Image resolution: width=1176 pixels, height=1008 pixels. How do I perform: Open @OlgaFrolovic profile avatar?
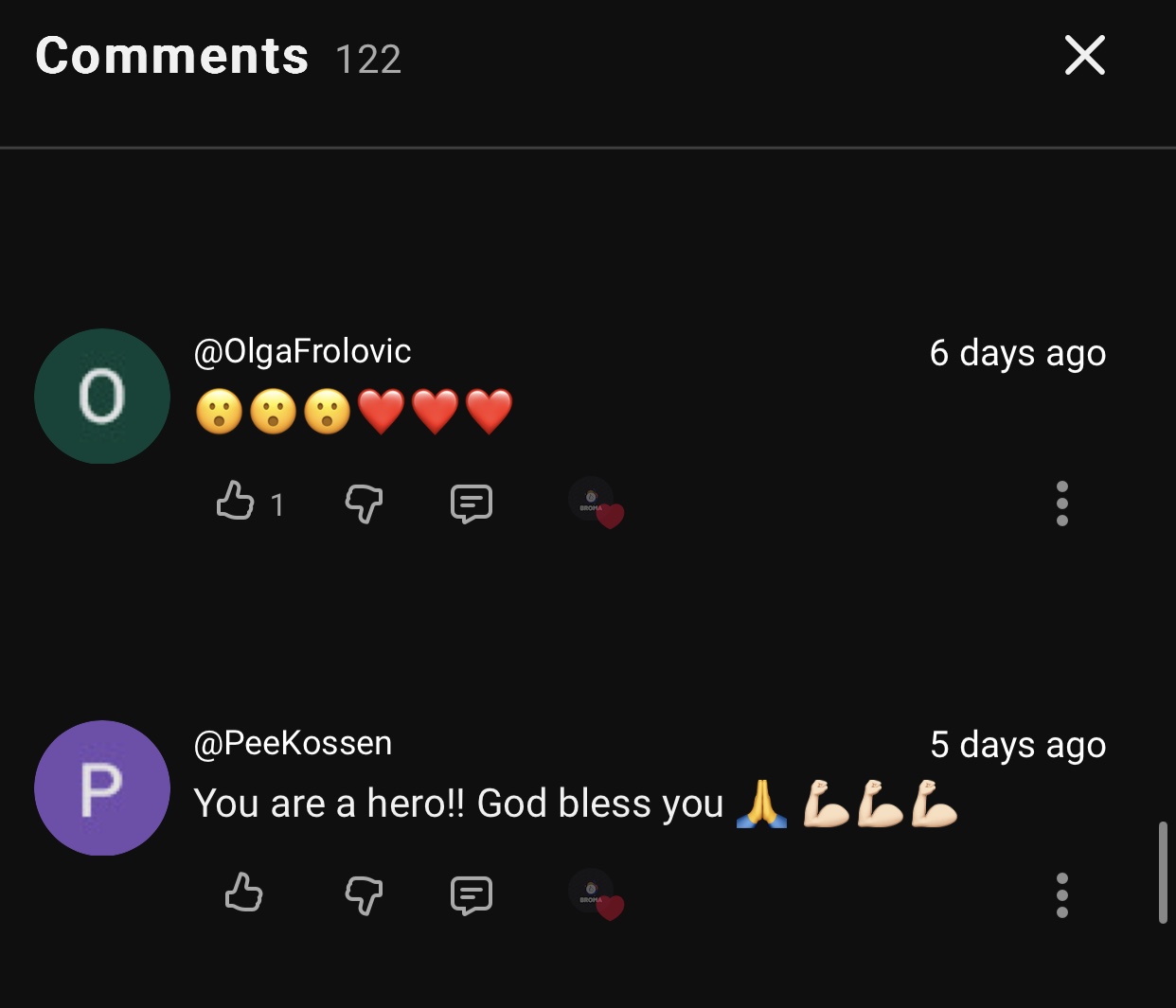102,396
